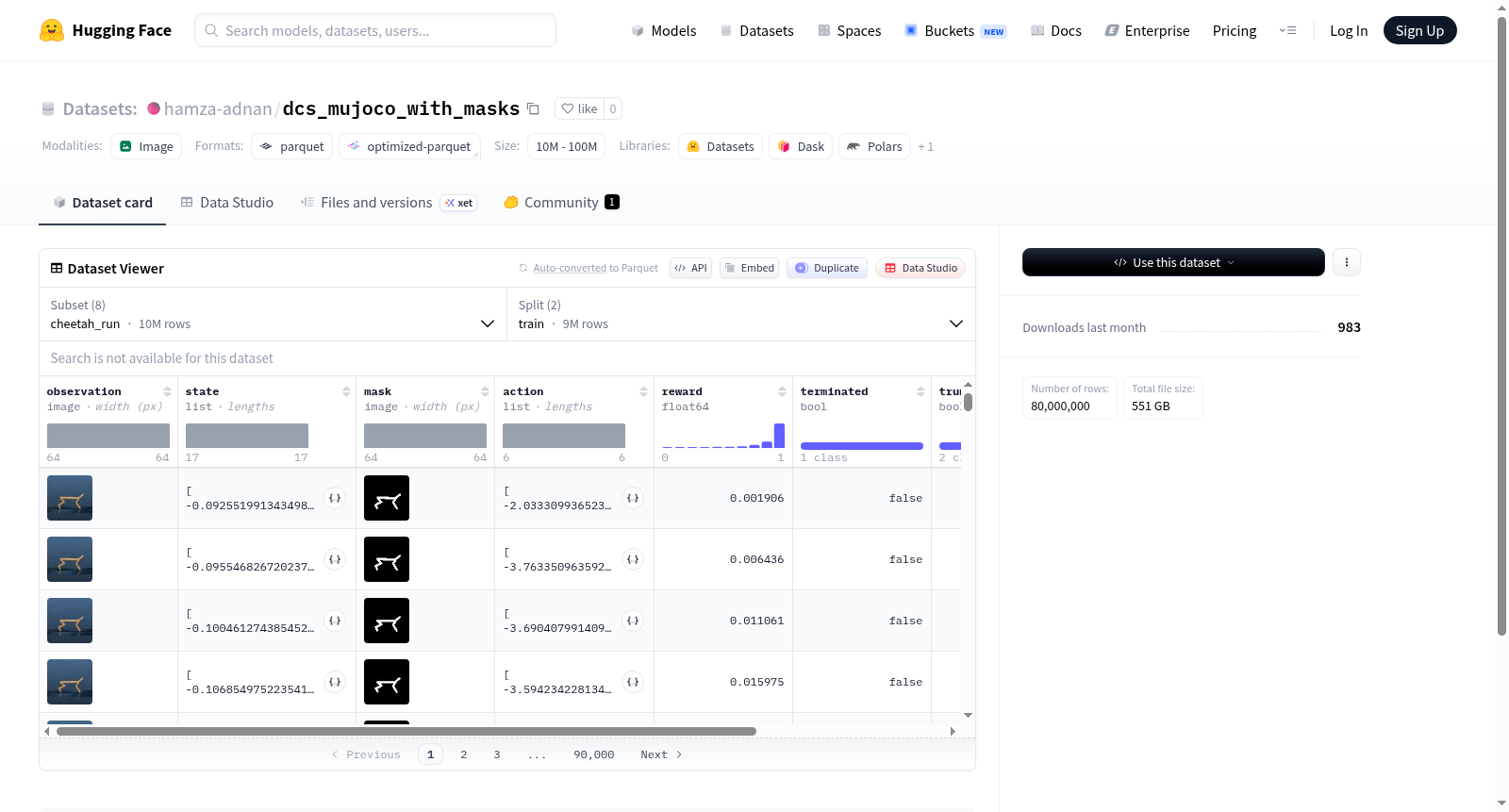This screenshot has height=812, width=1509.
Task: Select the Image modality tag
Action: point(146,146)
